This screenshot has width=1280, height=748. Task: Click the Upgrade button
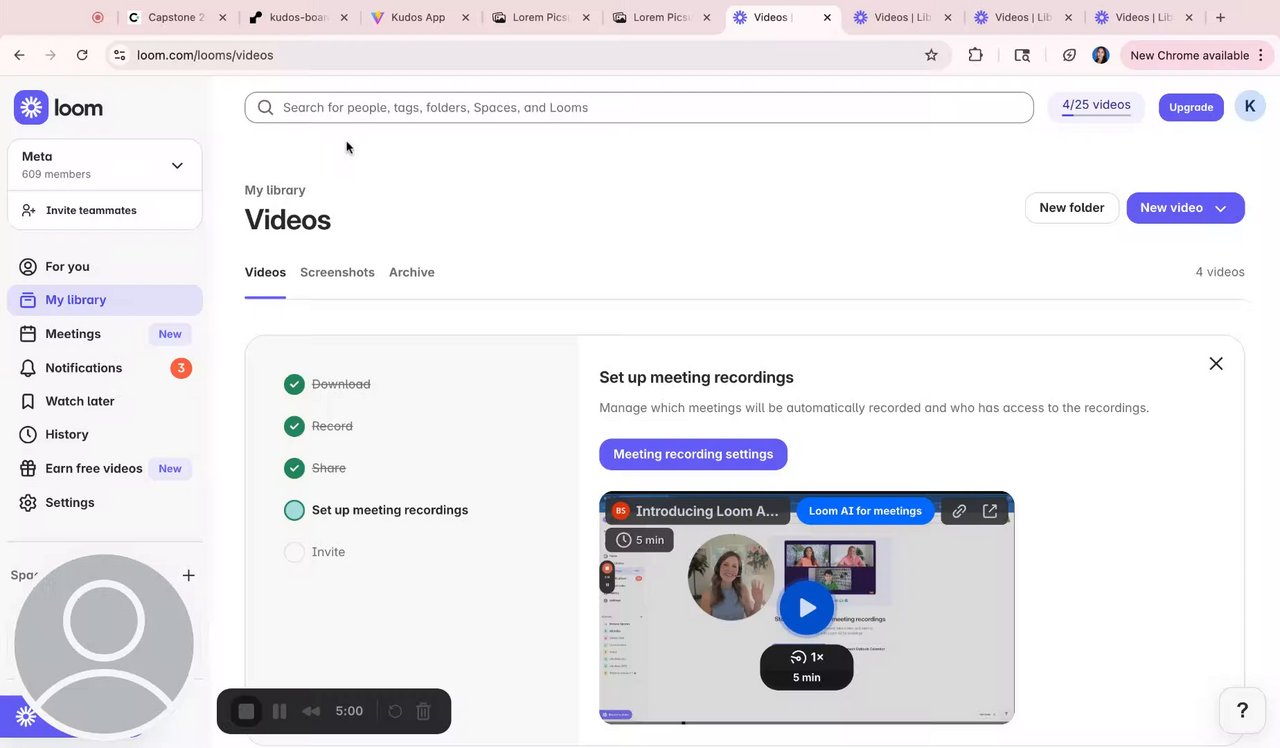pyautogui.click(x=1191, y=107)
